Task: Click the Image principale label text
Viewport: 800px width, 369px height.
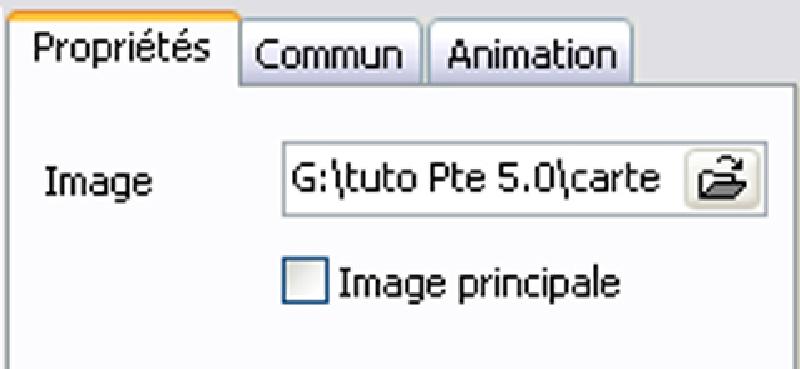Action: tap(479, 284)
